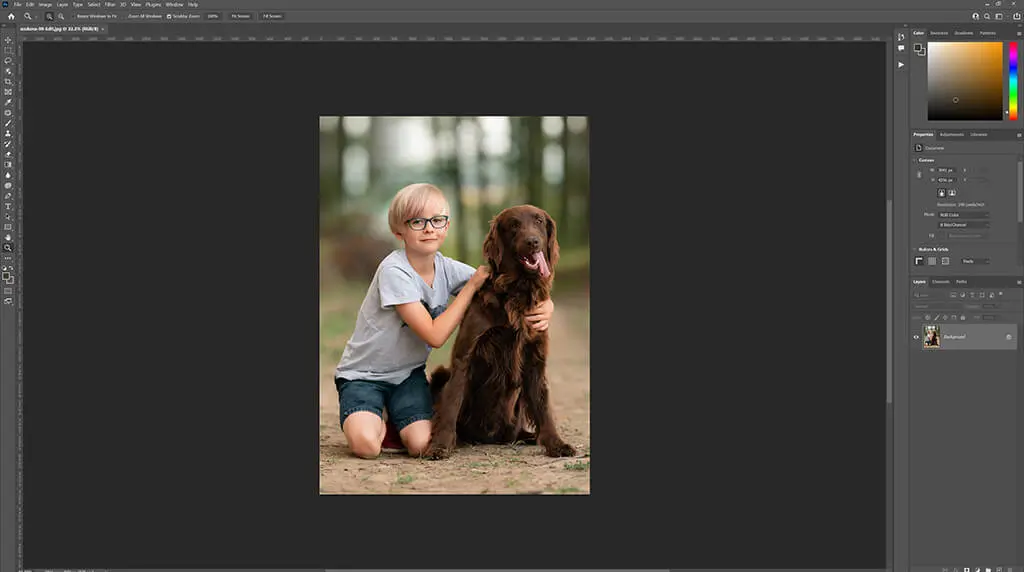Image resolution: width=1024 pixels, height=572 pixels.
Task: Click the Home icon in options bar
Action: (11, 16)
